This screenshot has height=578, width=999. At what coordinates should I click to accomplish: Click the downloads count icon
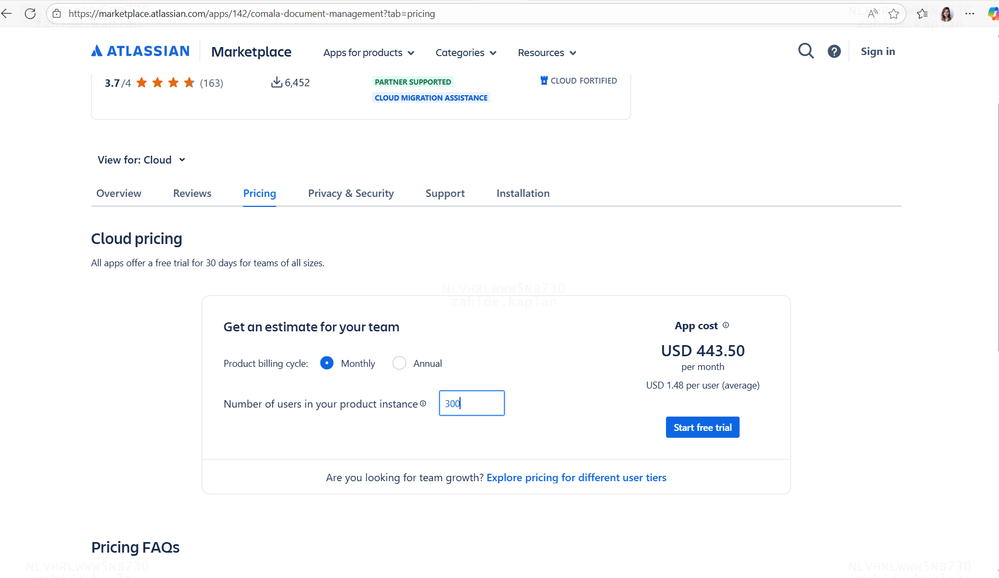(x=277, y=82)
